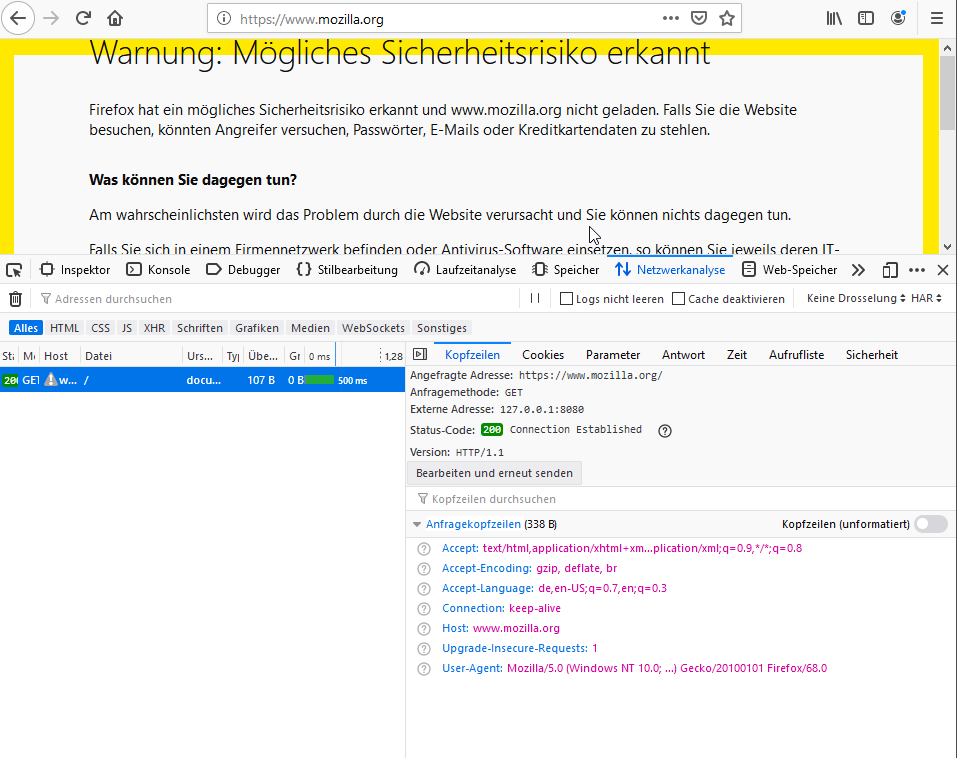This screenshot has width=957, height=758.
Task: Open the home page with the house icon
Action: pyautogui.click(x=115, y=18)
